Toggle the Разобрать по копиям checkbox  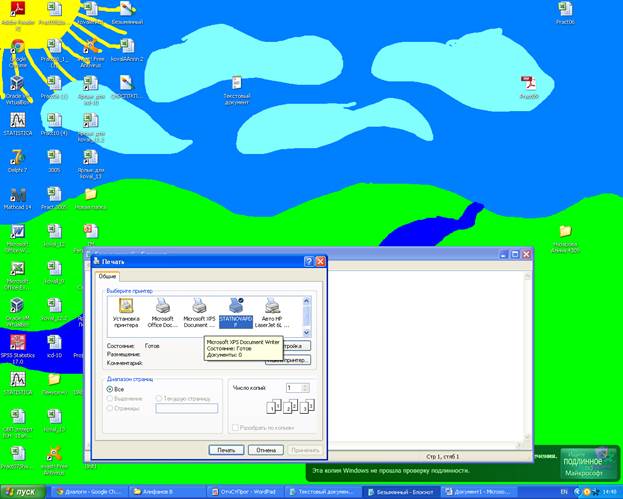pyautogui.click(x=235, y=428)
